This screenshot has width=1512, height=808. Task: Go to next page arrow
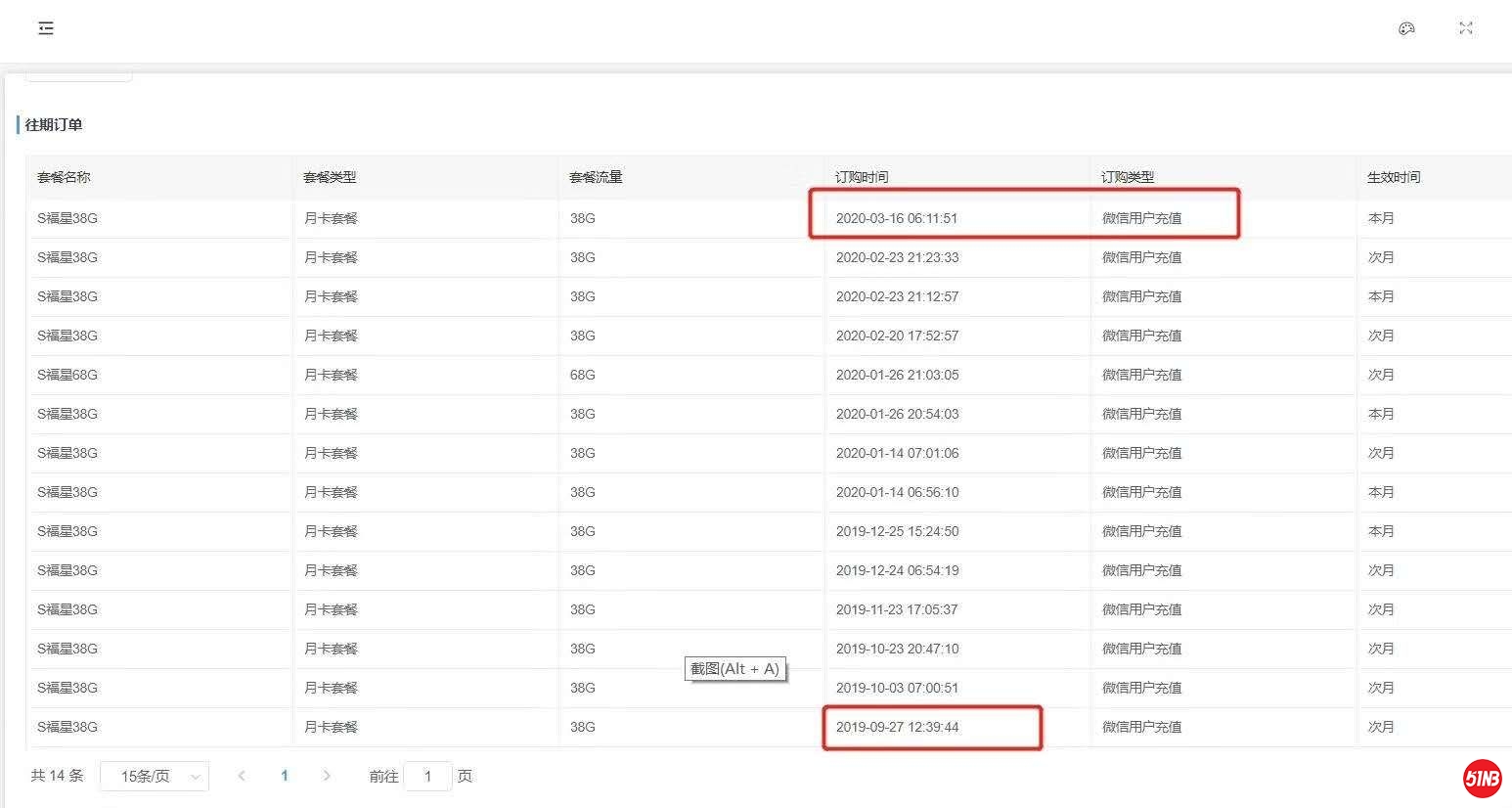pos(327,776)
